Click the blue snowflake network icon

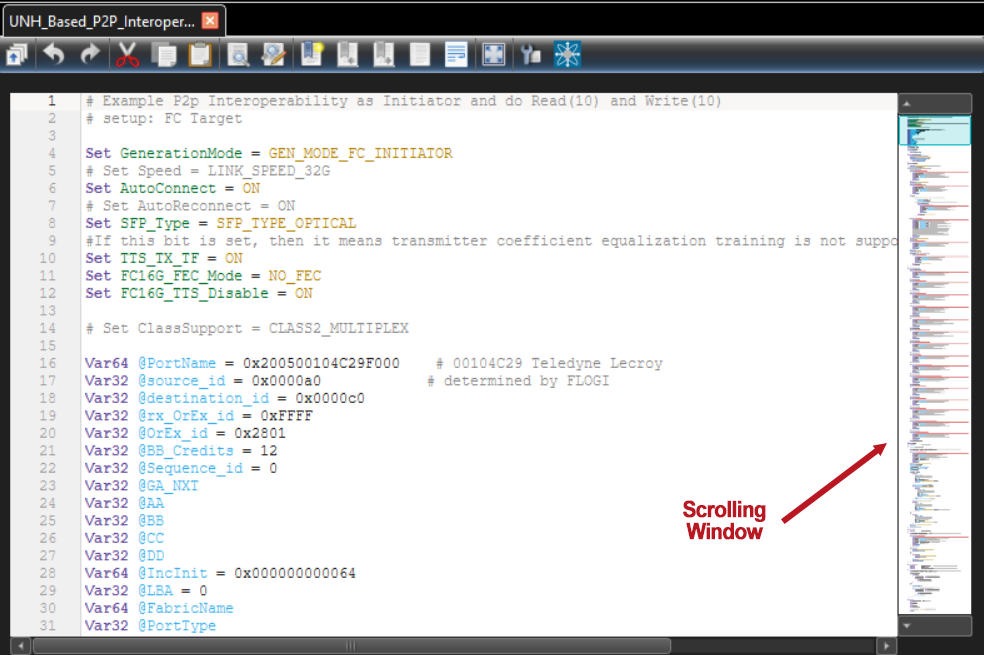click(x=568, y=55)
